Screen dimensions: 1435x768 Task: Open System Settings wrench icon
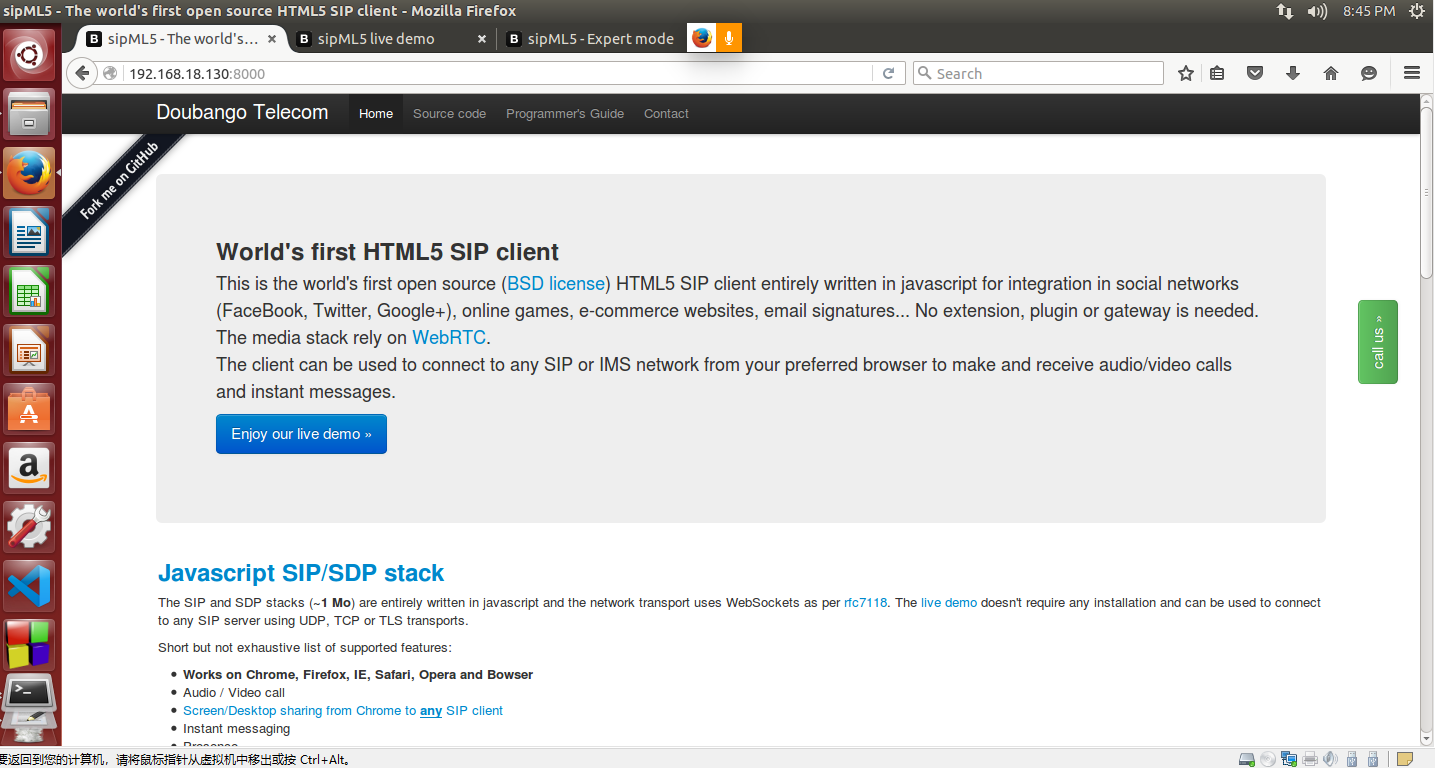tap(30, 527)
